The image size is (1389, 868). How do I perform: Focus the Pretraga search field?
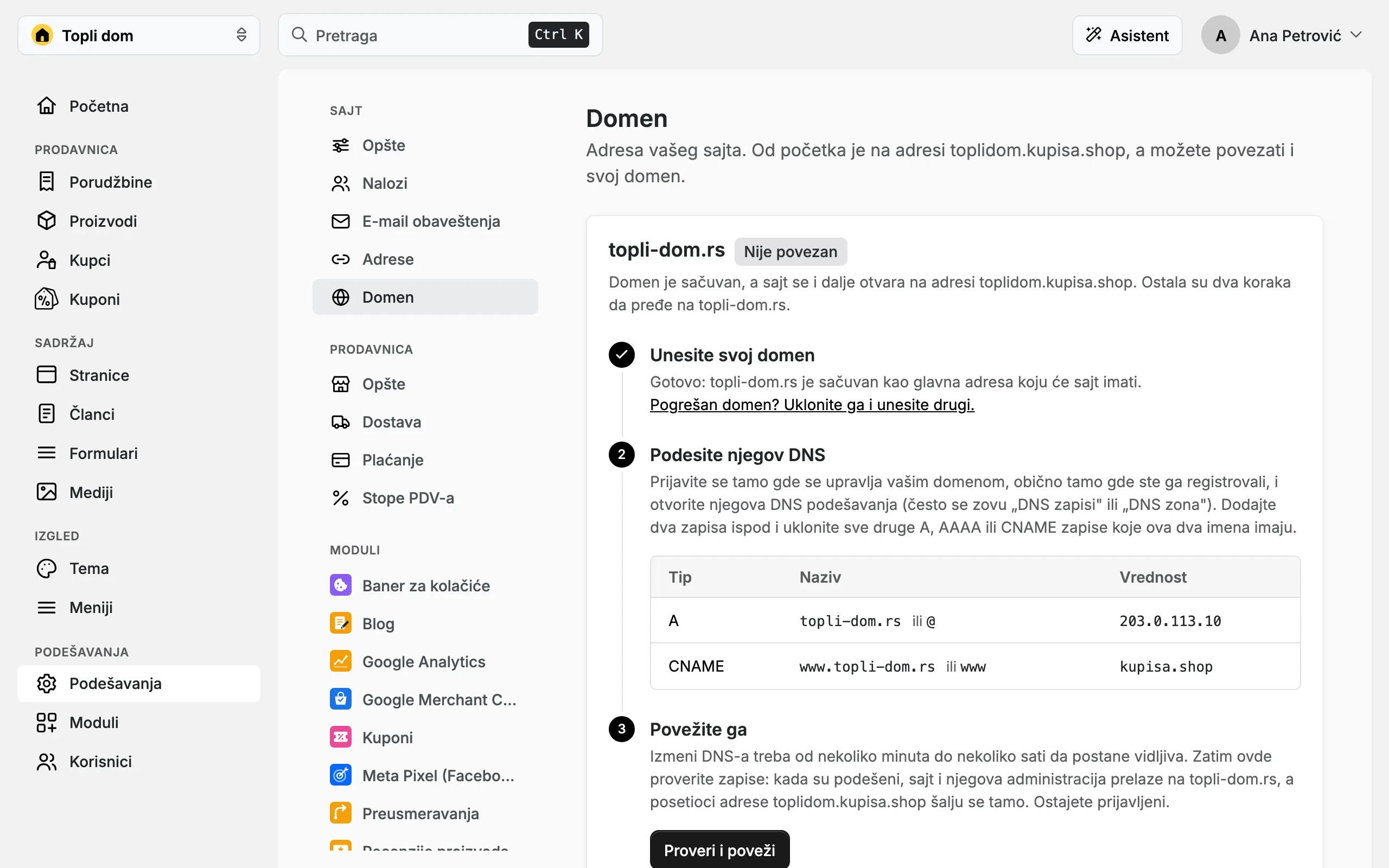click(440, 35)
